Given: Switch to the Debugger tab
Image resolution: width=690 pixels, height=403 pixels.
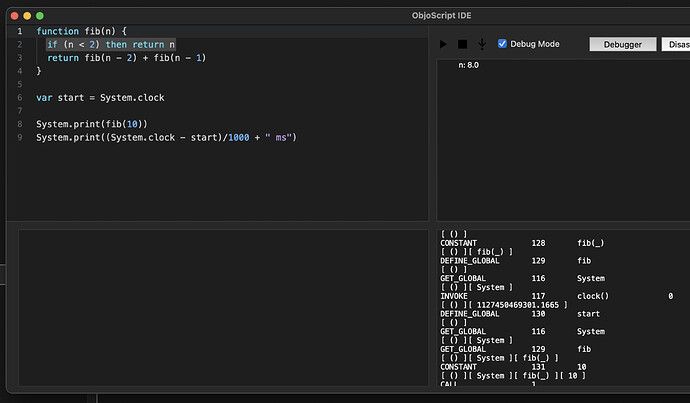Looking at the screenshot, I should [x=623, y=44].
